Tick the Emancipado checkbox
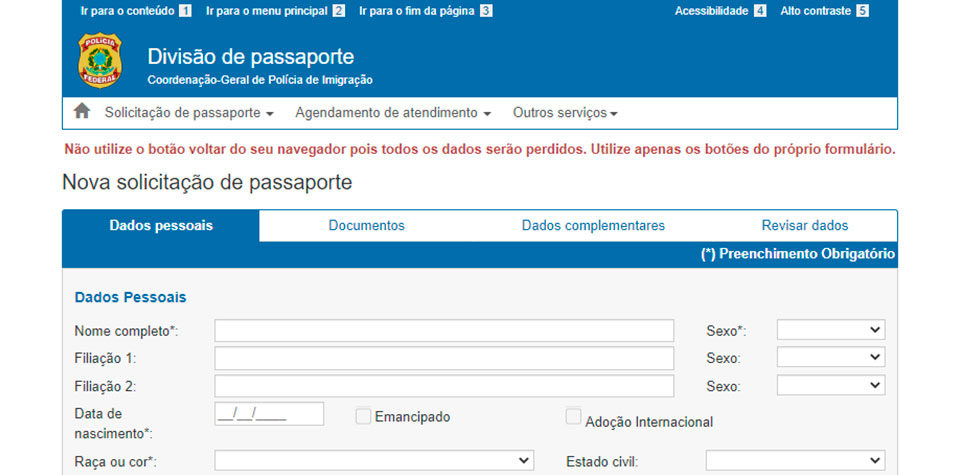 pyautogui.click(x=363, y=416)
